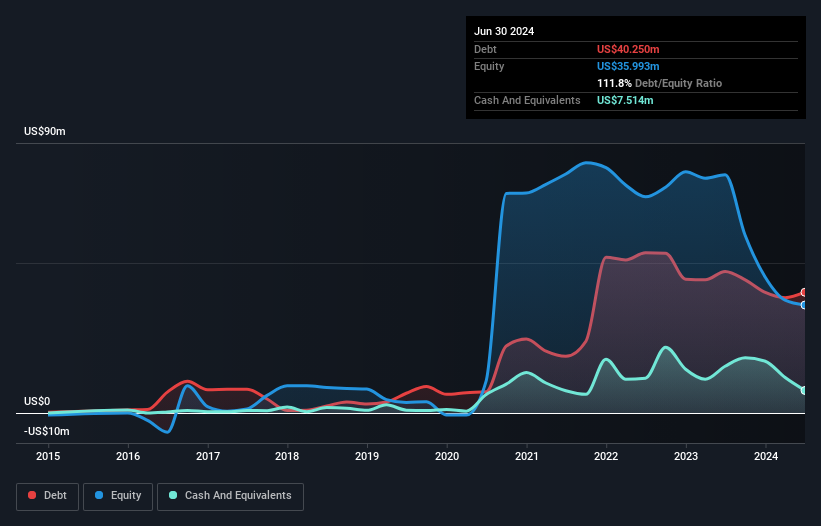
Task: Toggle the Debt legend button
Action: pyautogui.click(x=48, y=496)
